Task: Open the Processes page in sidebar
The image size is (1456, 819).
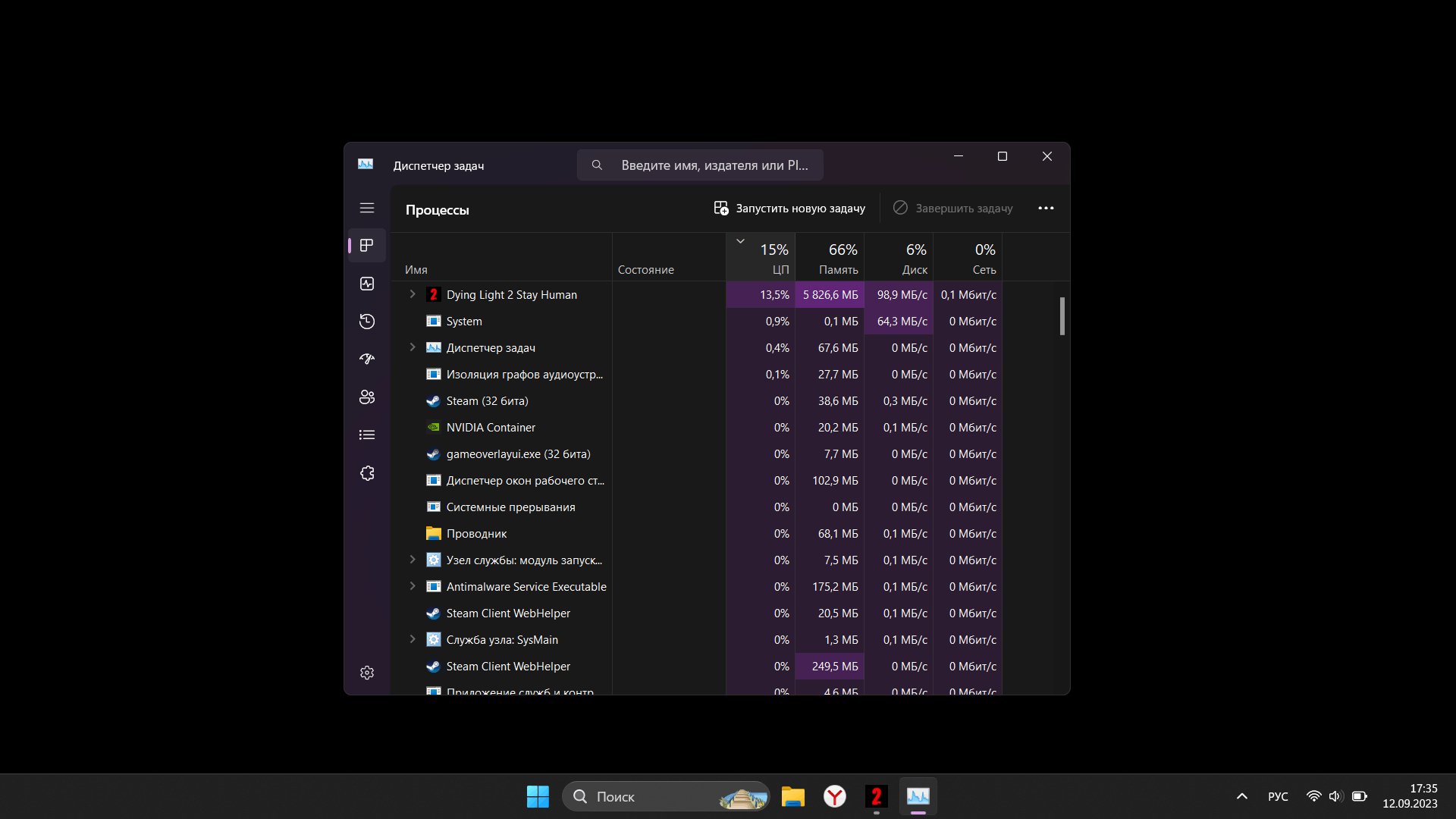Action: [367, 246]
